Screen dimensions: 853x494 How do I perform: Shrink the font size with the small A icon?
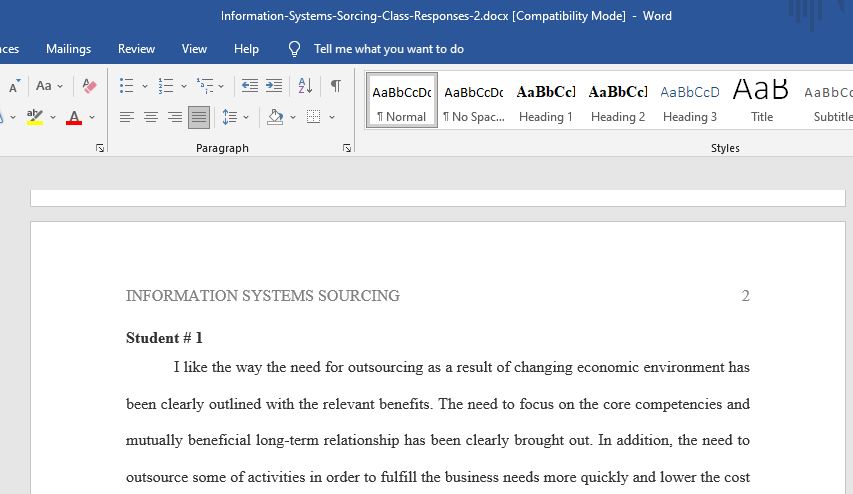(x=14, y=86)
